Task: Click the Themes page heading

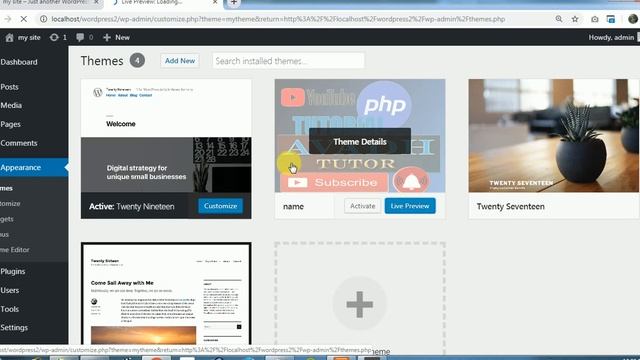Action: click(x=102, y=61)
